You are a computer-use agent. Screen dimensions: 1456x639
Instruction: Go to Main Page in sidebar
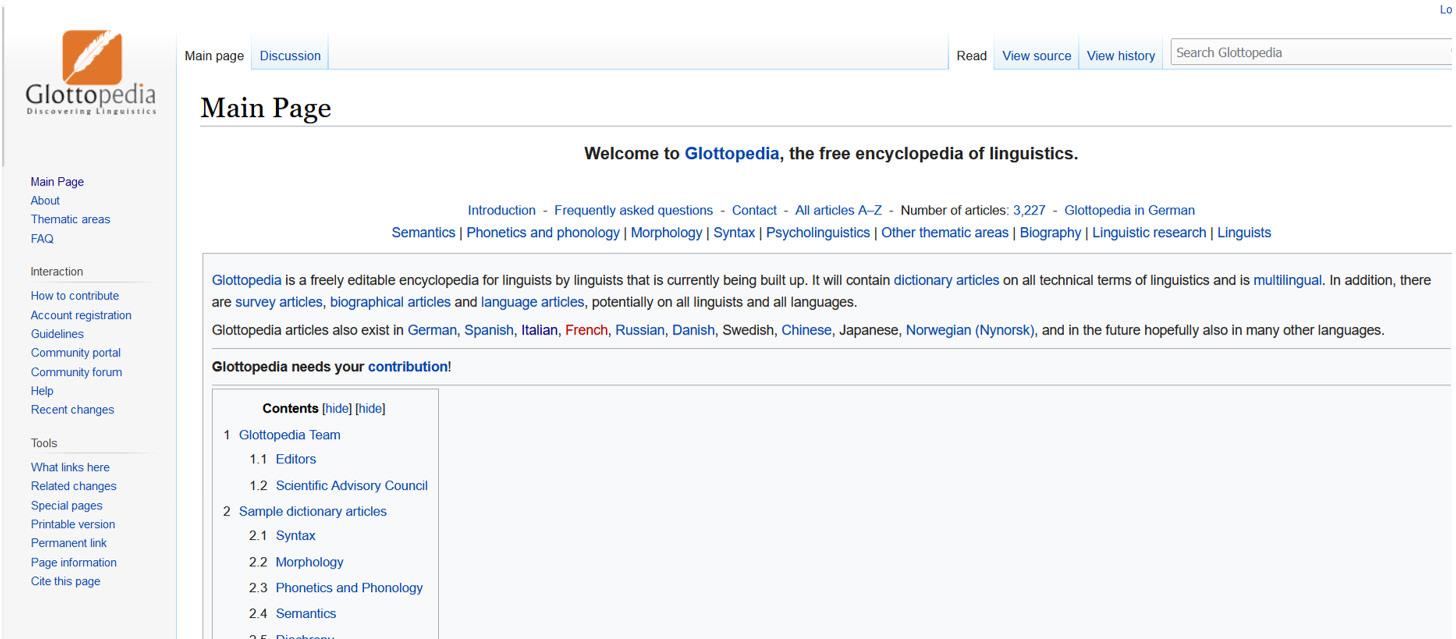[57, 182]
